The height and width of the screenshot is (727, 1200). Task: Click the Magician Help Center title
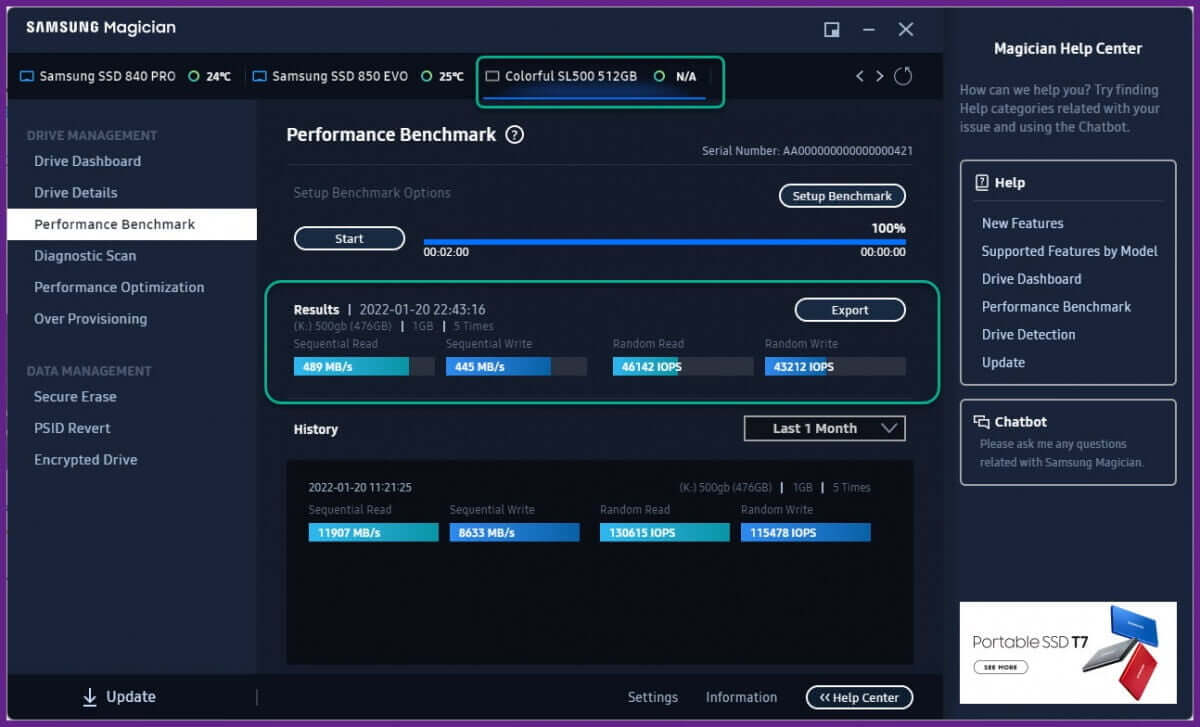tap(1068, 48)
